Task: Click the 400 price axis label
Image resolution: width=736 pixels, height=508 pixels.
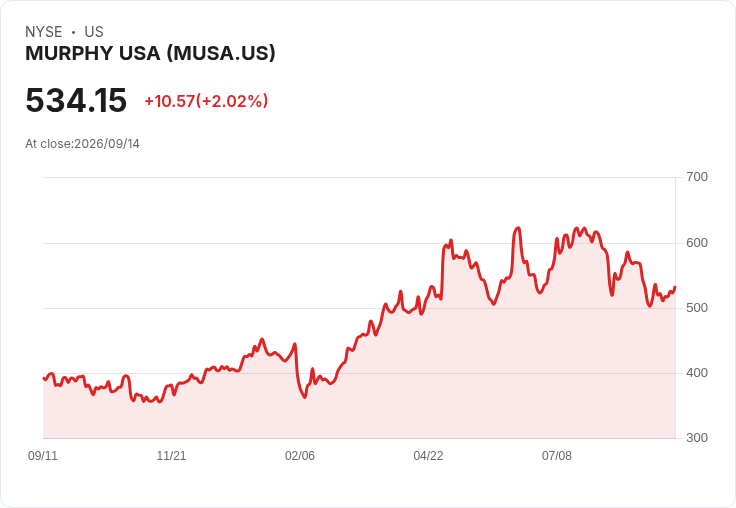Action: pos(697,373)
